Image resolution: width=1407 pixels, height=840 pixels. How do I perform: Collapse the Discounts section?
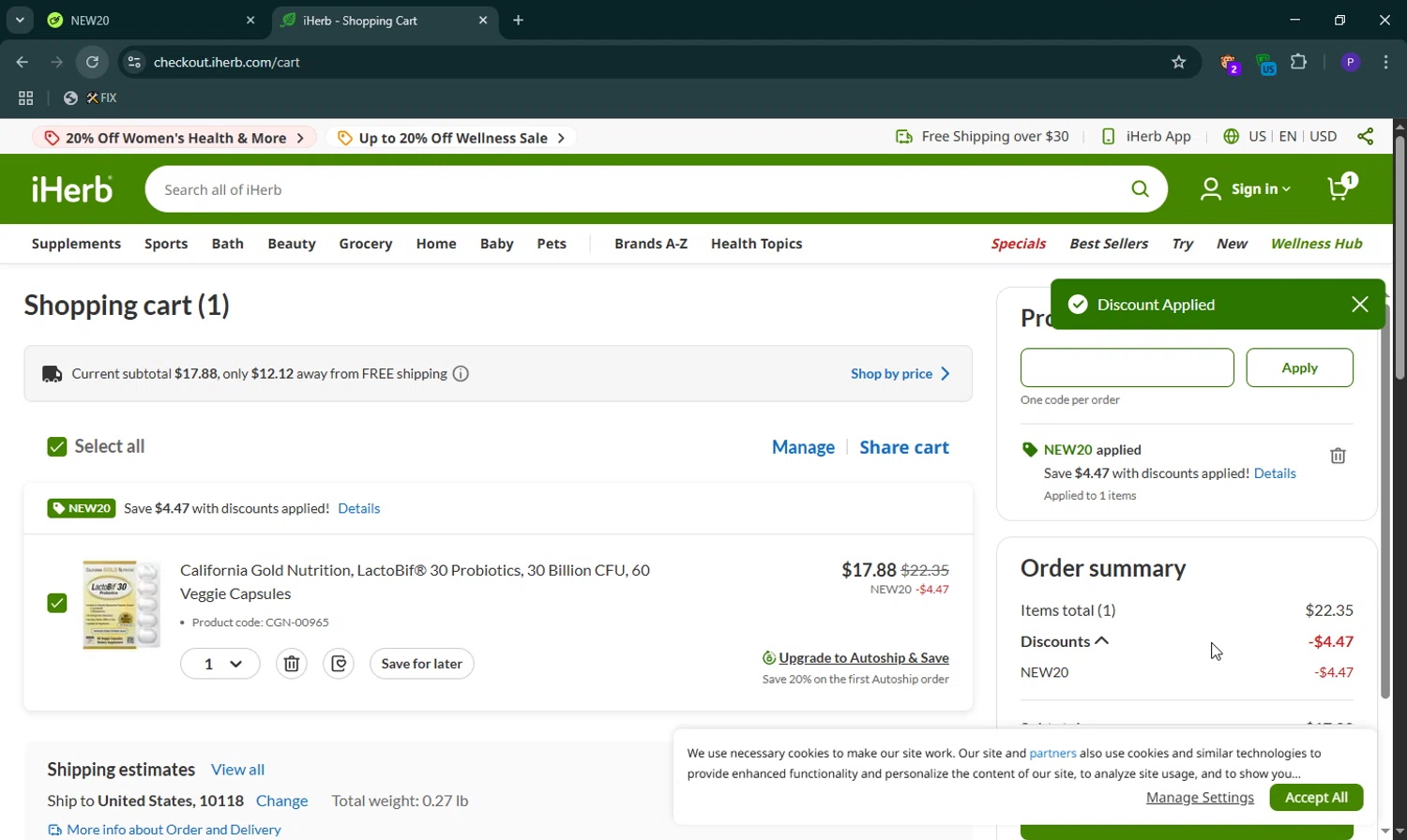coord(1065,641)
